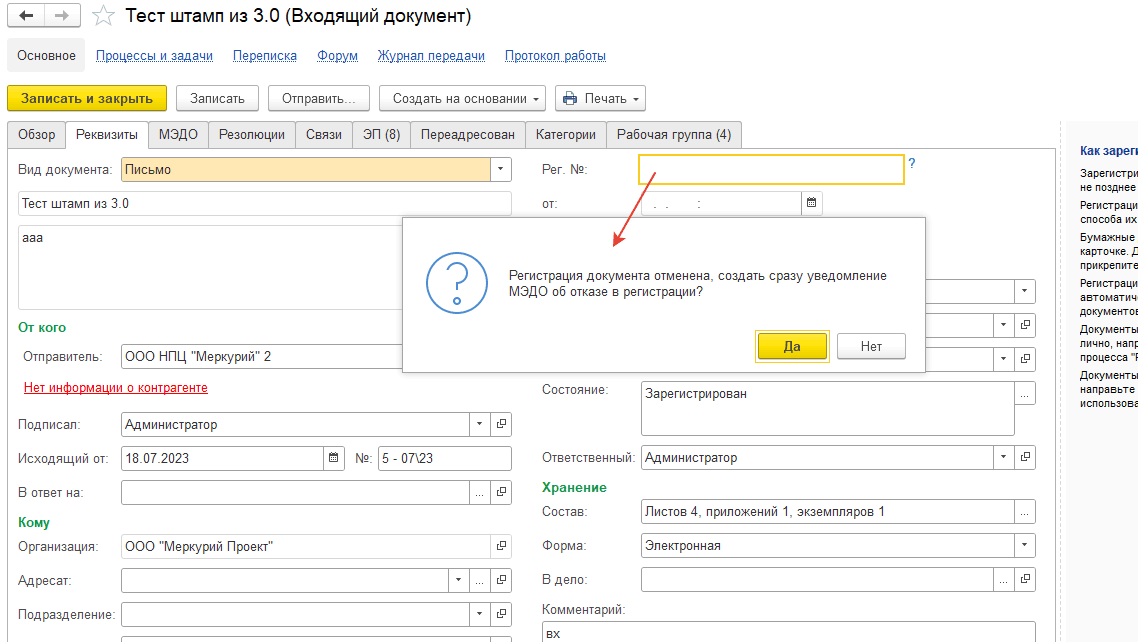Open calendar picker next to registration date
This screenshot has height=642, width=1138.
811,203
